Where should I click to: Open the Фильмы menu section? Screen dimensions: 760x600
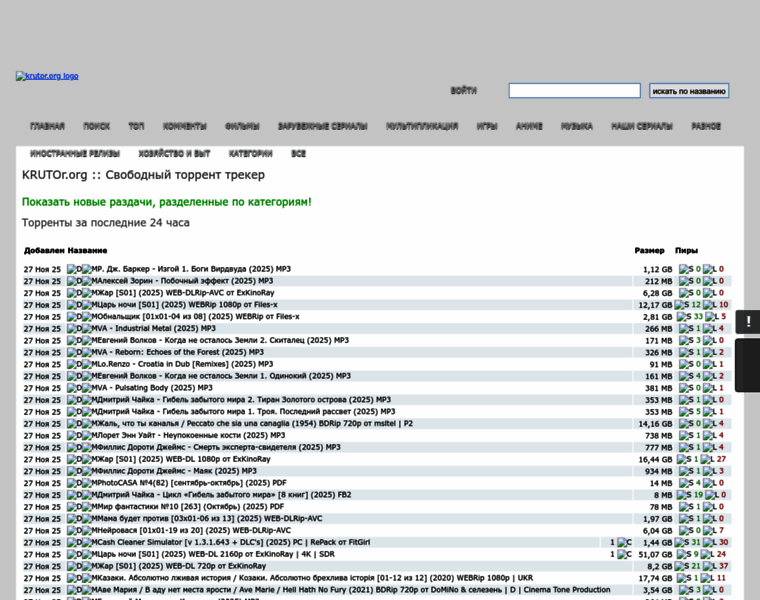(x=242, y=127)
